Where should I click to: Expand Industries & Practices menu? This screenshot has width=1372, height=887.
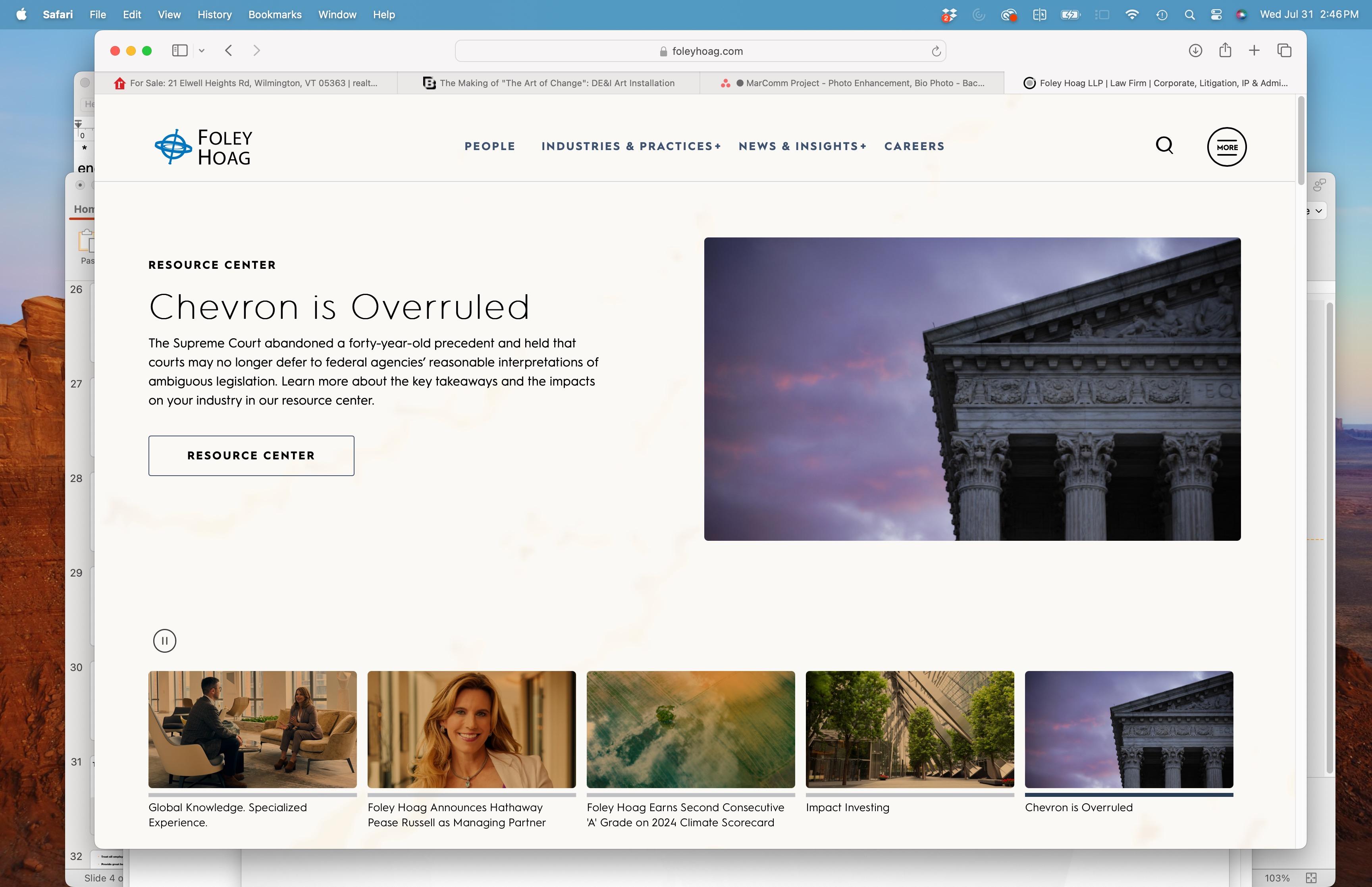pos(630,146)
